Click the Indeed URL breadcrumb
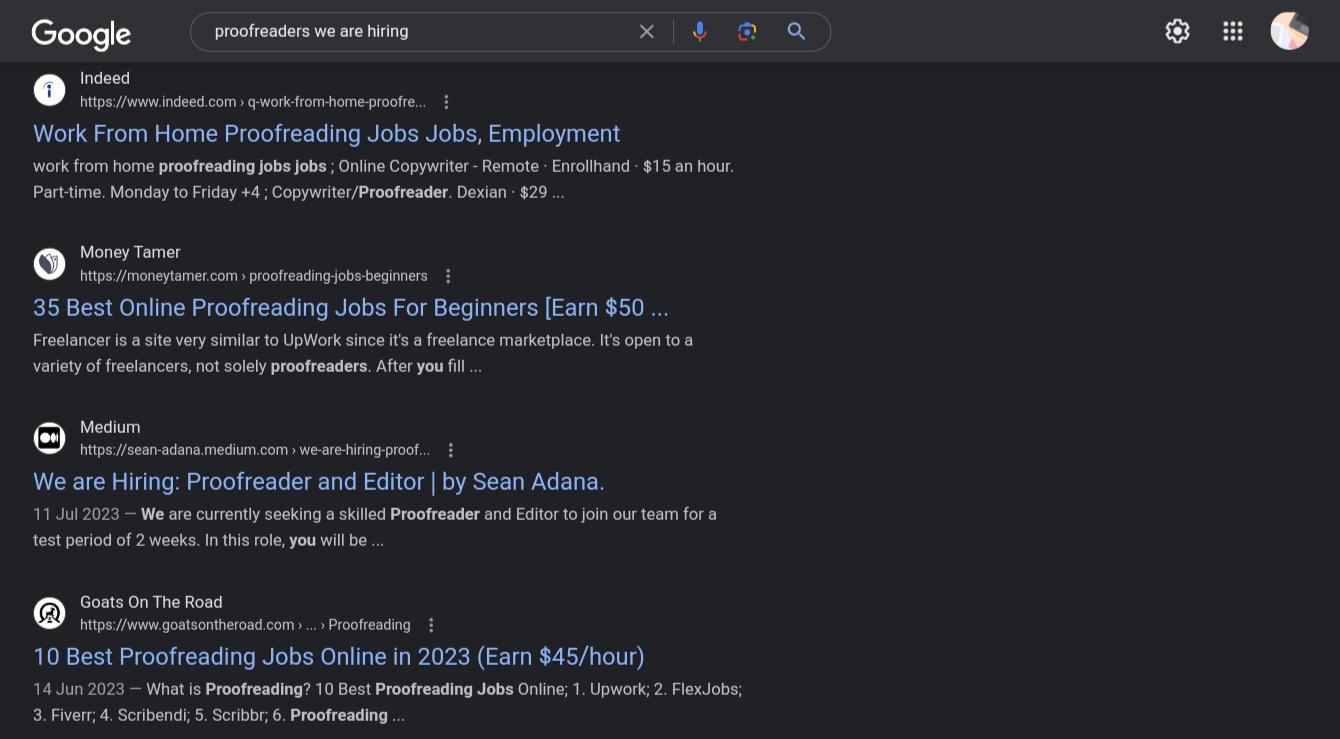This screenshot has width=1340, height=739. click(x=253, y=102)
